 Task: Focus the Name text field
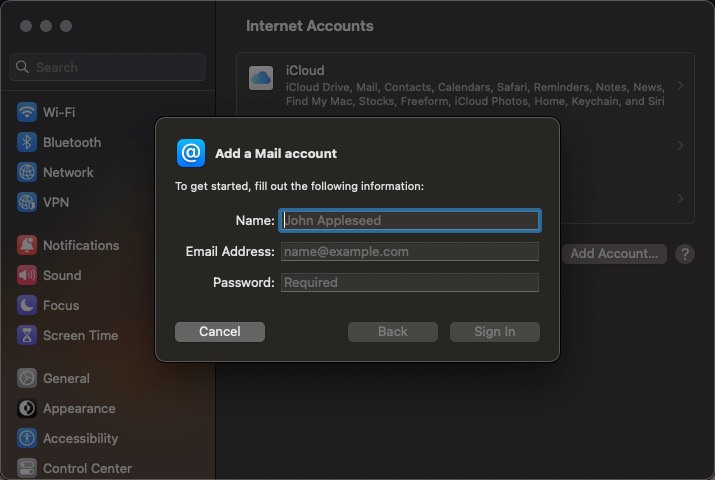[x=410, y=221]
